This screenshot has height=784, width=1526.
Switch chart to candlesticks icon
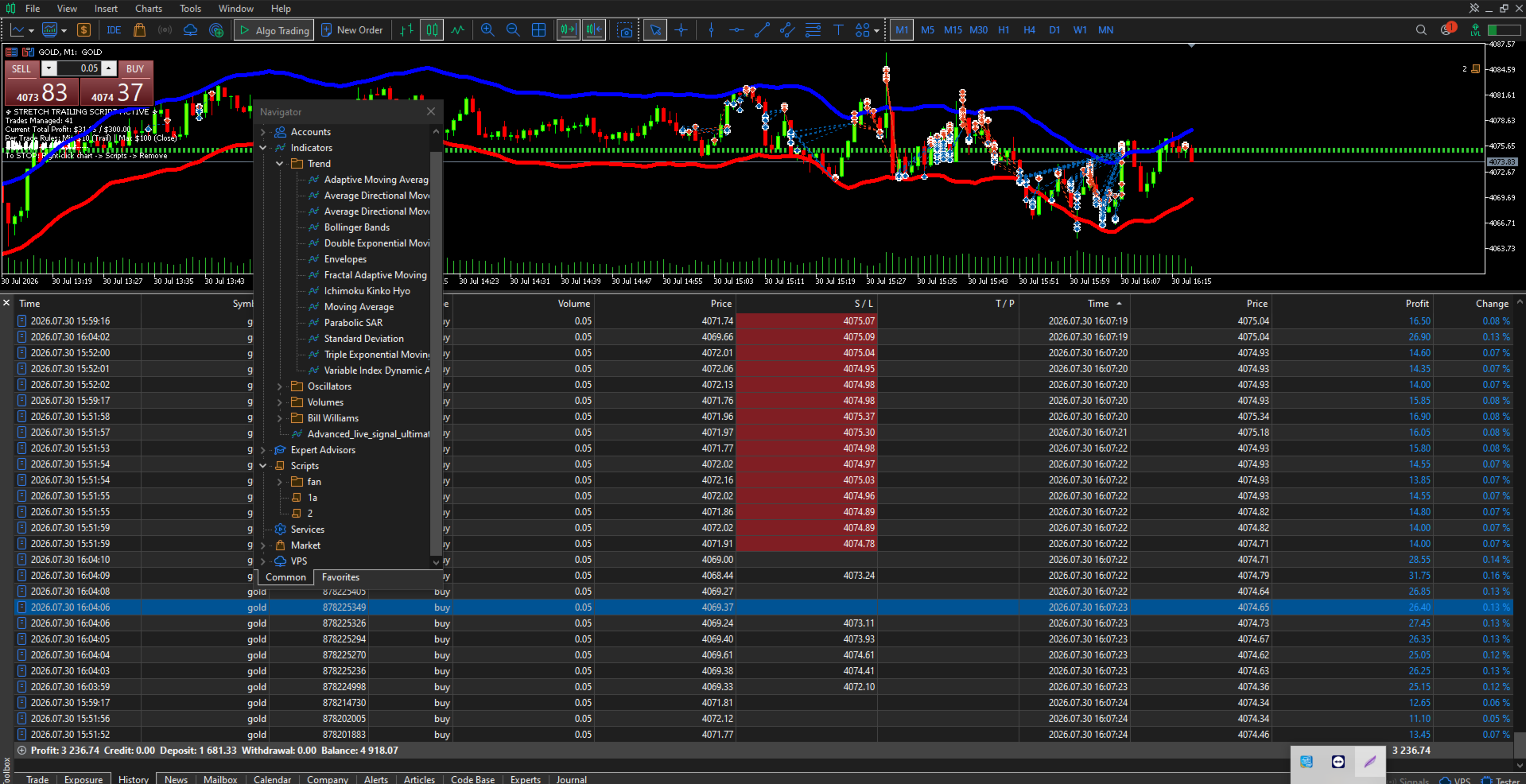tap(432, 30)
